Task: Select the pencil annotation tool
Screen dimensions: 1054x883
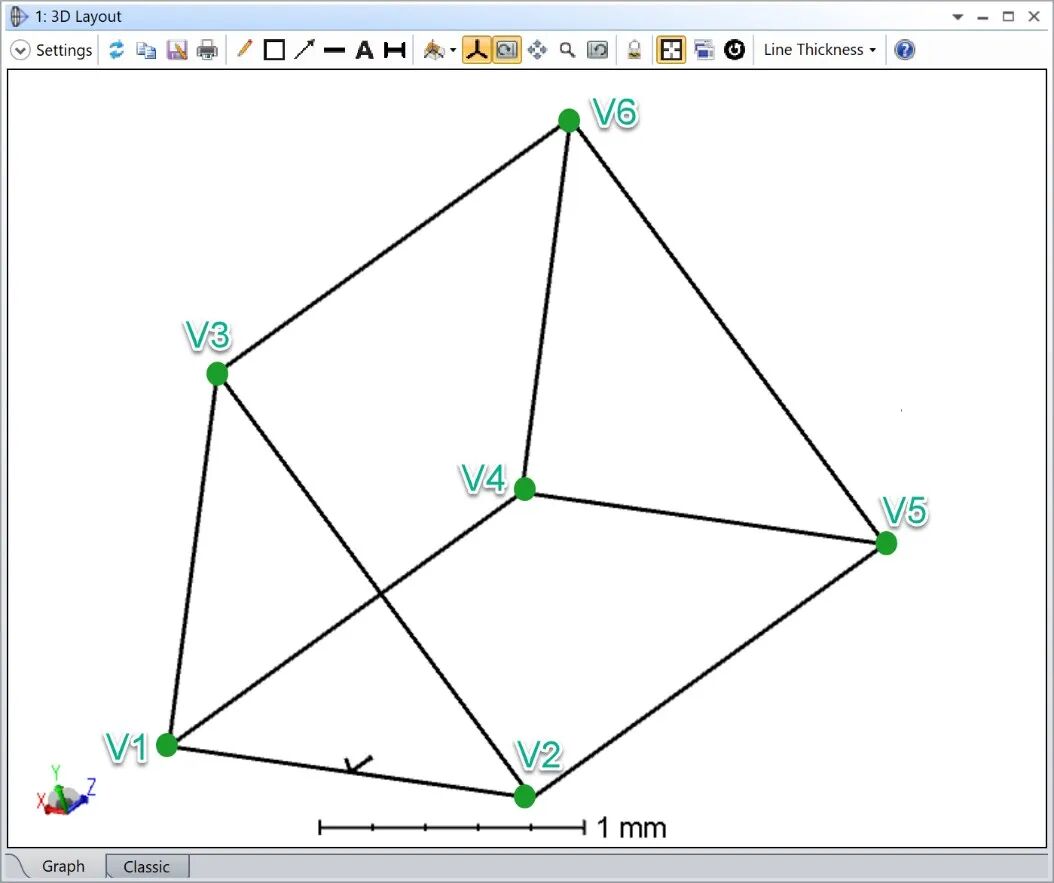Action: coord(245,49)
